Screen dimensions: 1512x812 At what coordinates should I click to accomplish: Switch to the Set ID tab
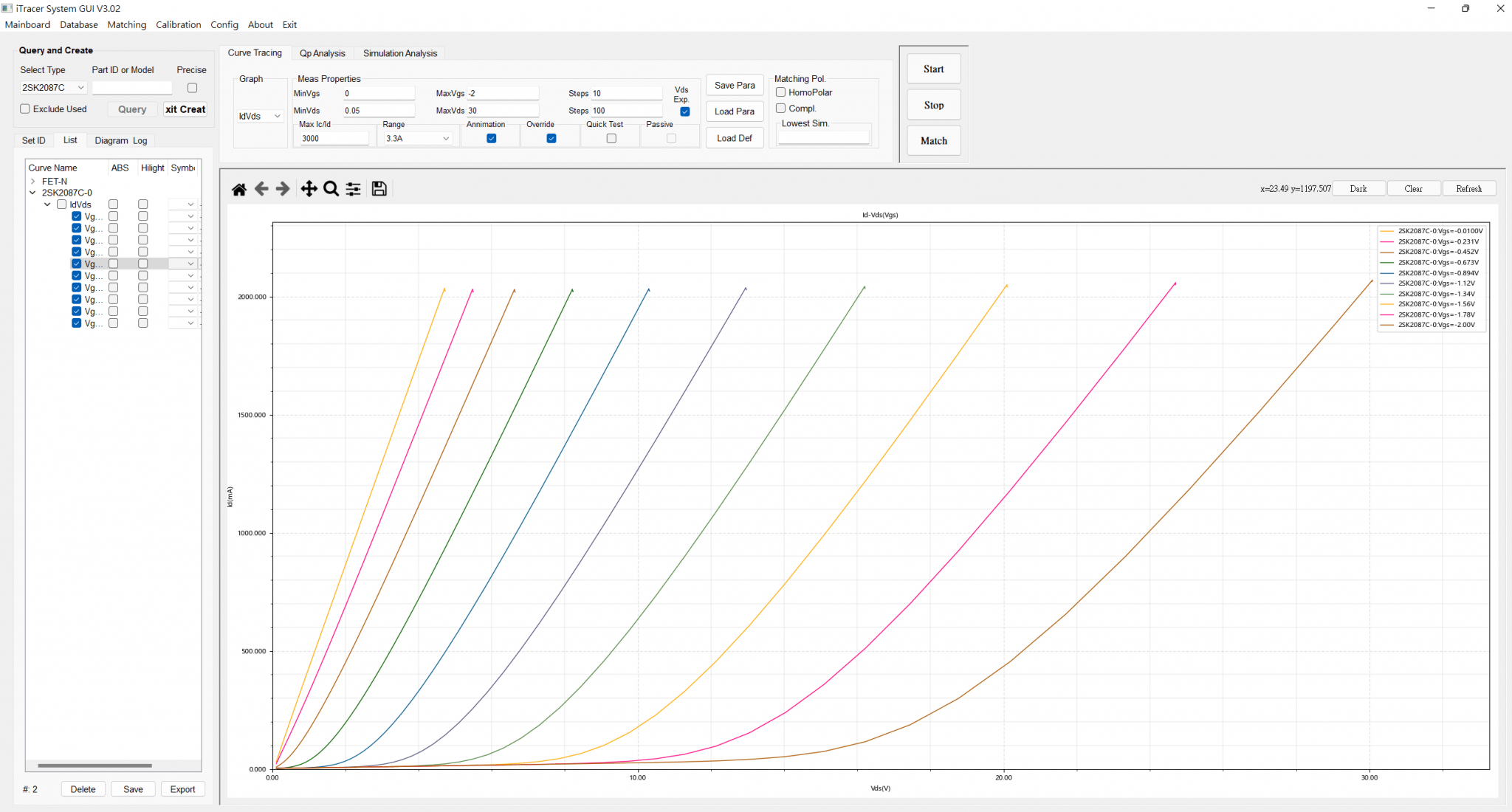click(x=33, y=140)
